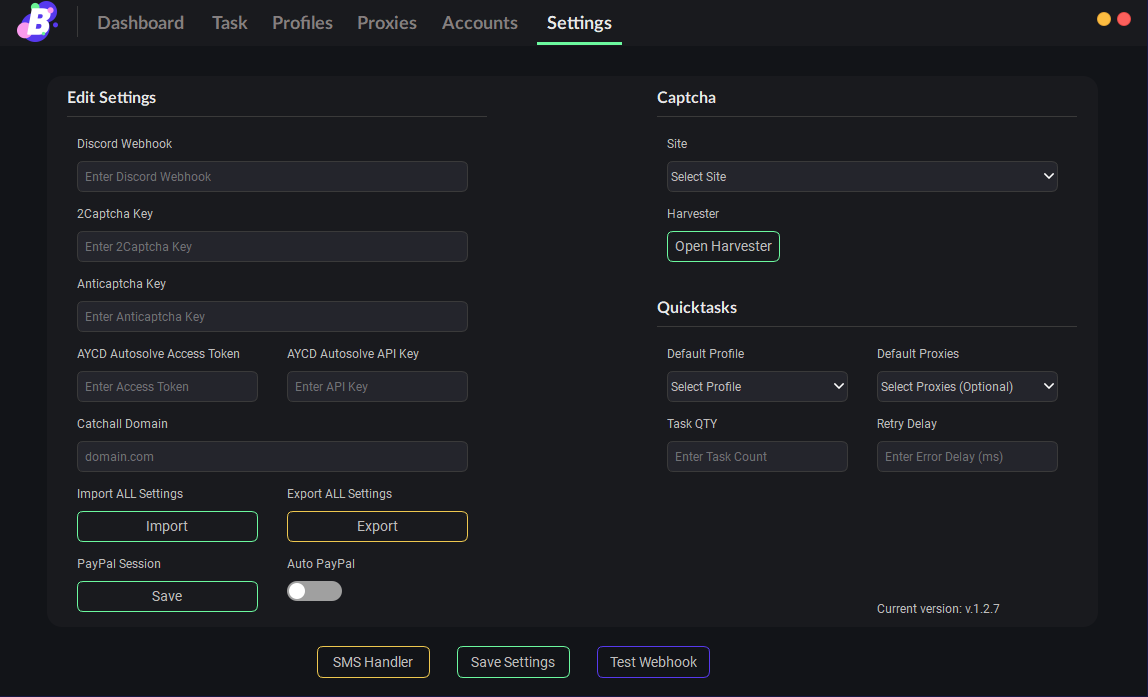Open the SMS Handler
Image resolution: width=1148 pixels, height=697 pixels.
coord(373,662)
